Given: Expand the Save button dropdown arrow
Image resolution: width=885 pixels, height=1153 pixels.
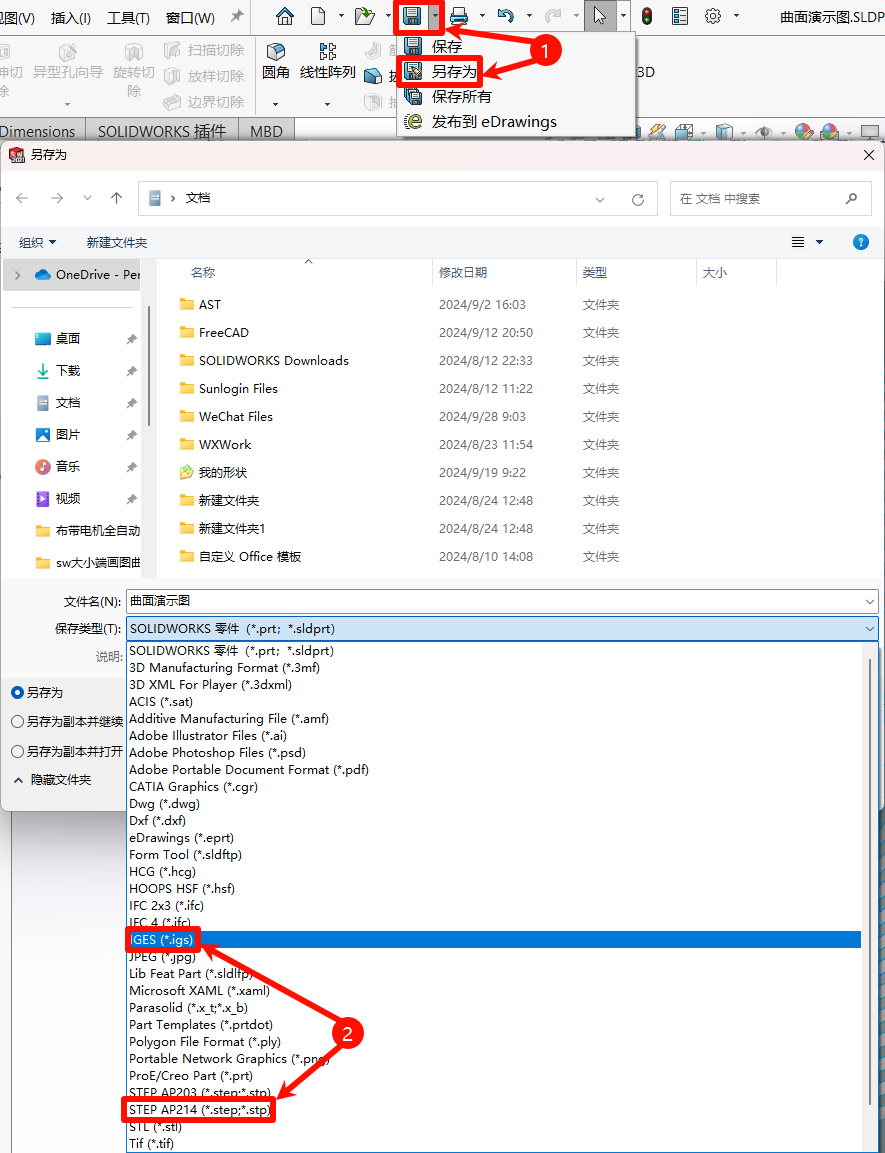Looking at the screenshot, I should (x=436, y=16).
